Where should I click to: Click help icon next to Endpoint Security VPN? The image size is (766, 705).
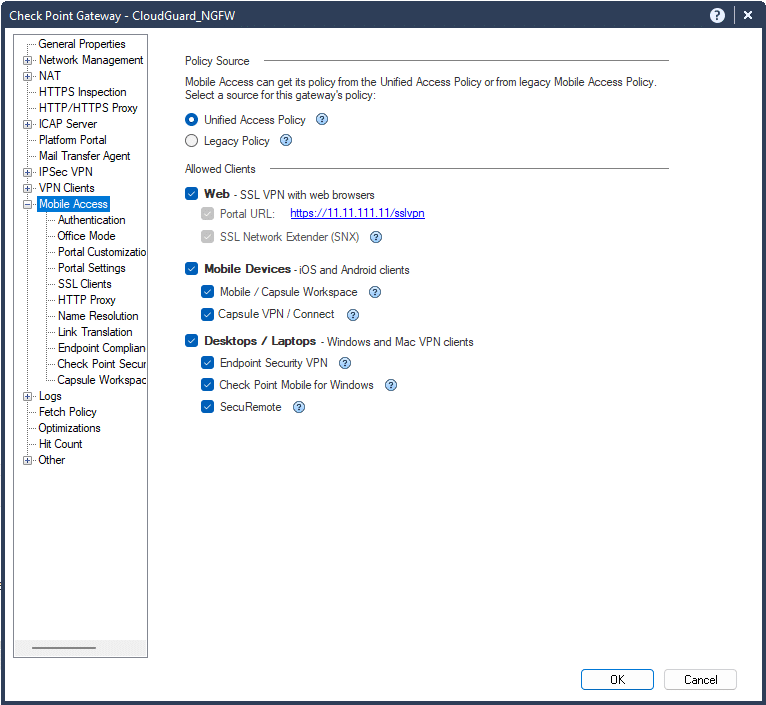(345, 363)
